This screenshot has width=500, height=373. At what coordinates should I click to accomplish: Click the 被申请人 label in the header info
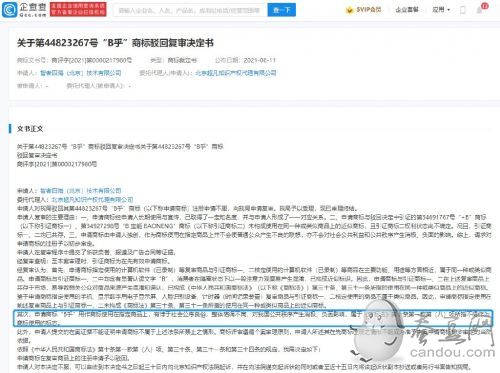(29, 86)
